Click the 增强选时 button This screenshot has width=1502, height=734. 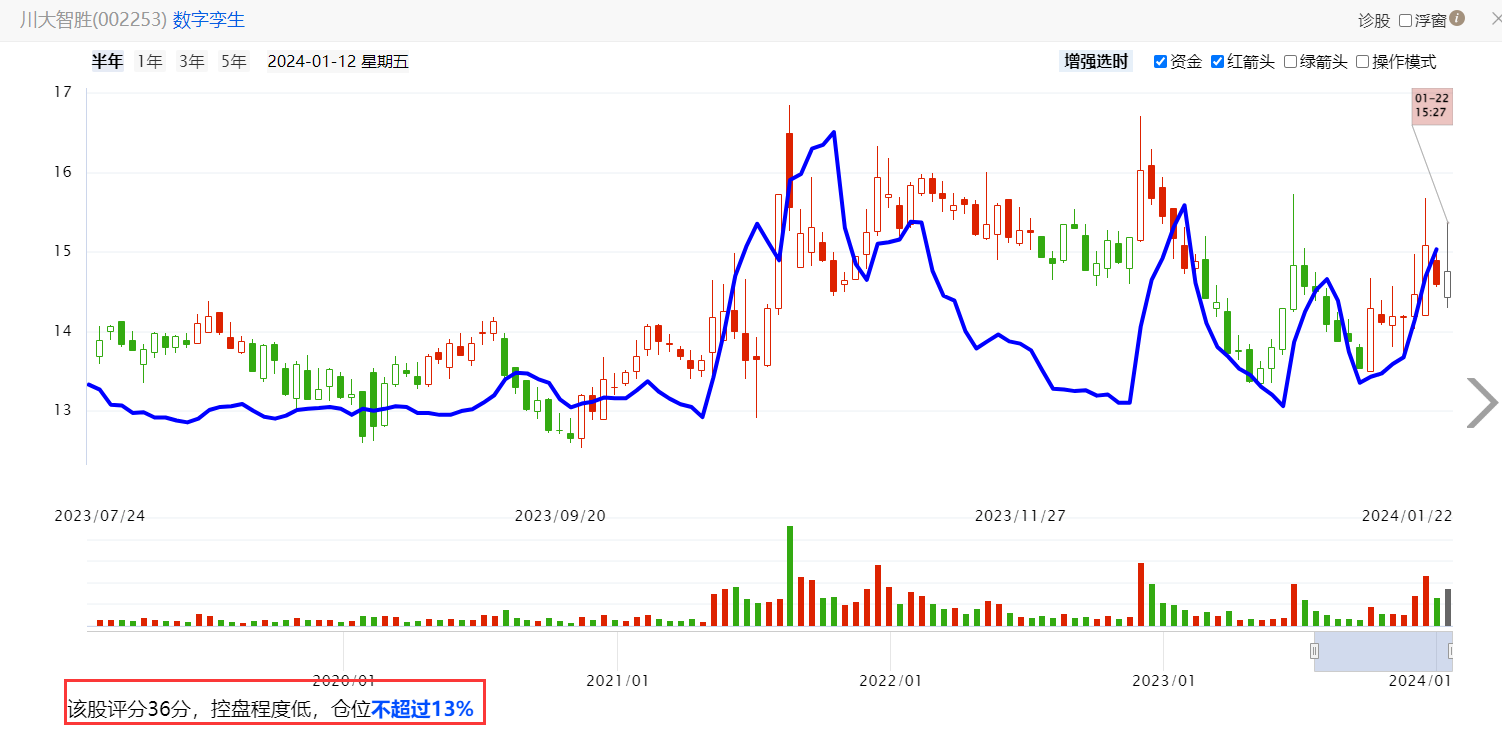pos(1096,62)
